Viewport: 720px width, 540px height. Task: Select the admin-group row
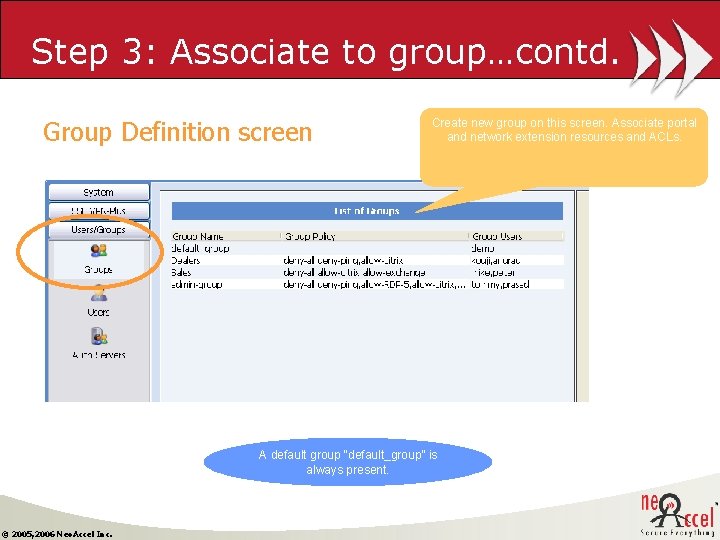pos(367,284)
